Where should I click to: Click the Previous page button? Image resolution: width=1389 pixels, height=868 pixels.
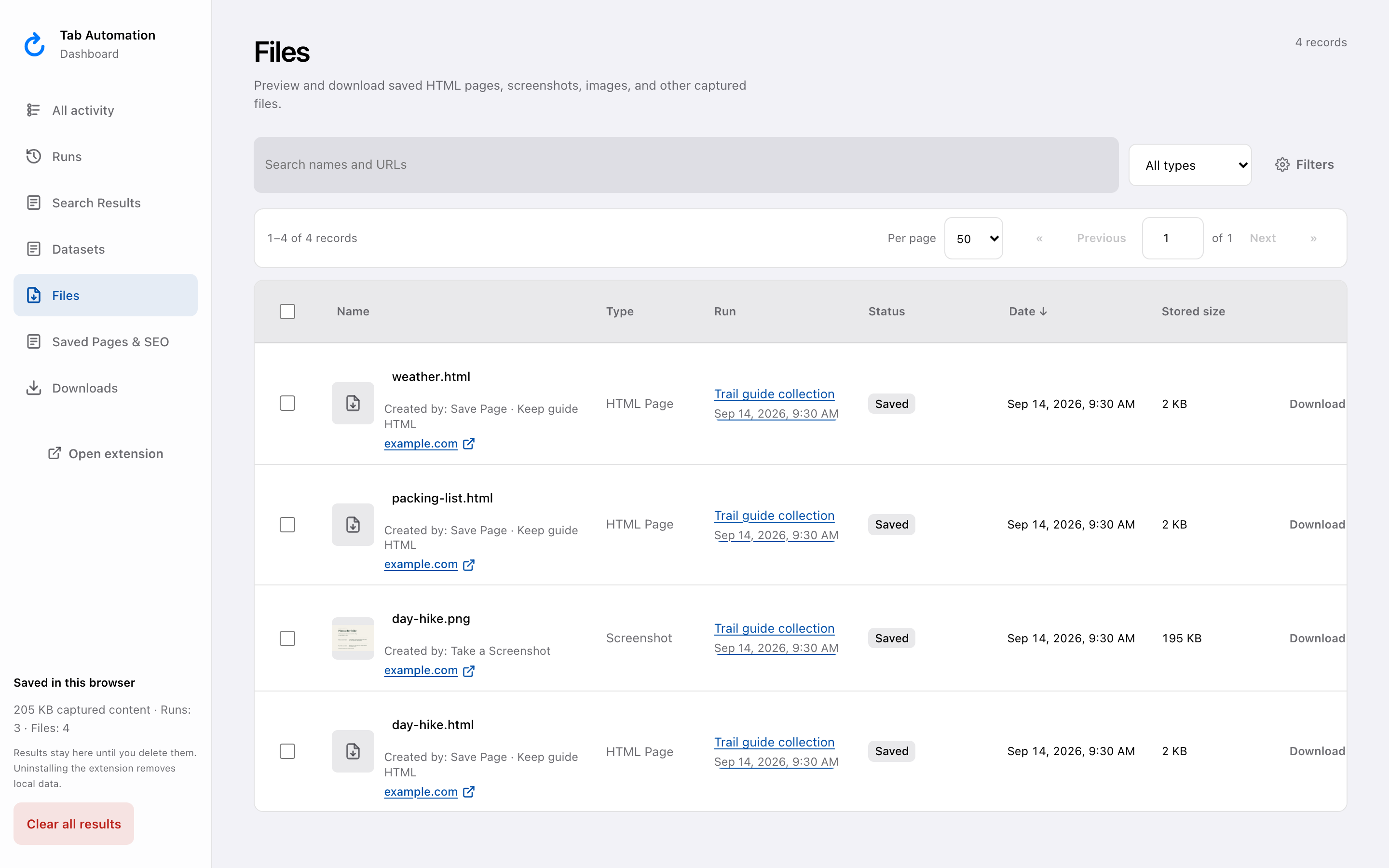click(x=1101, y=238)
